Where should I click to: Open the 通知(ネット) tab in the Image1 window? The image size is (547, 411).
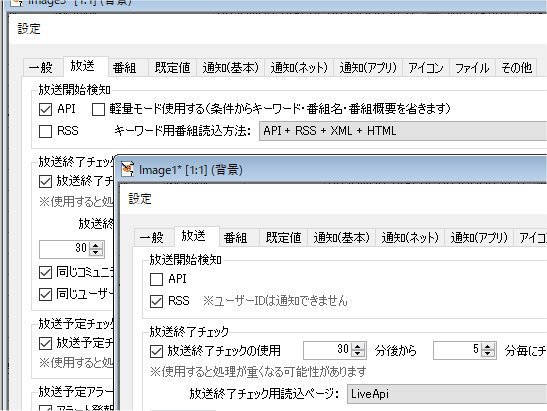click(410, 238)
